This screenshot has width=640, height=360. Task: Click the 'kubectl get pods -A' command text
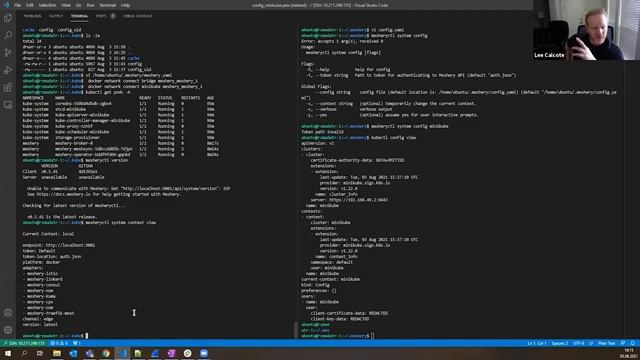[108, 92]
